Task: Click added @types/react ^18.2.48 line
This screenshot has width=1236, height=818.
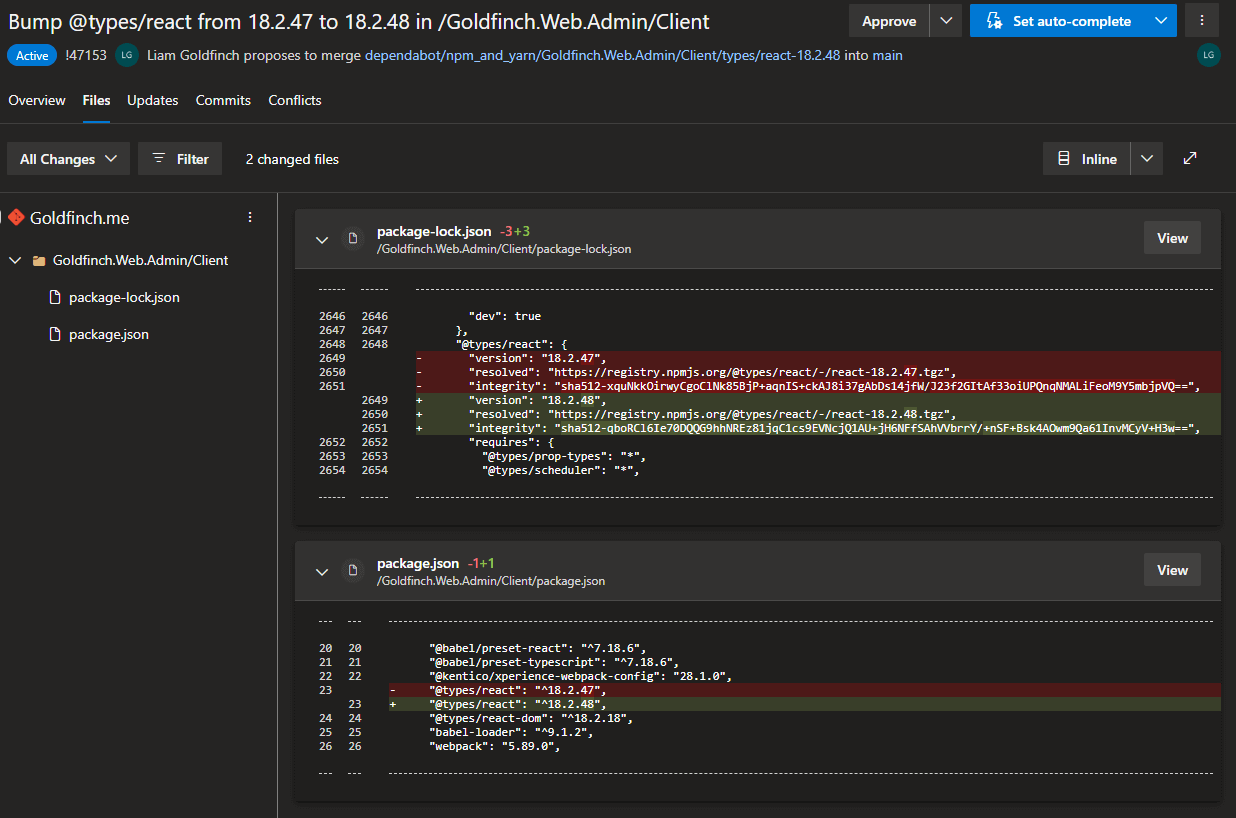Action: (804, 704)
